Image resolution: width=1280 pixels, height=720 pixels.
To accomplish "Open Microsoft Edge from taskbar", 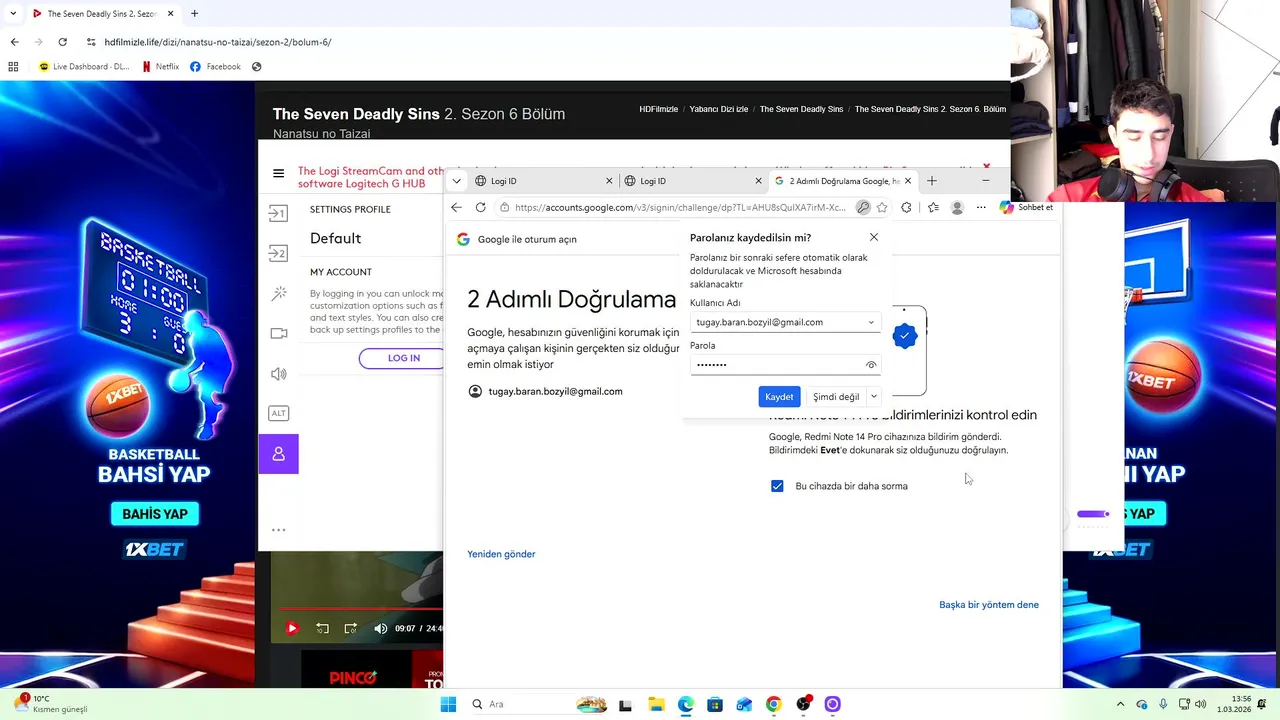I will point(686,705).
